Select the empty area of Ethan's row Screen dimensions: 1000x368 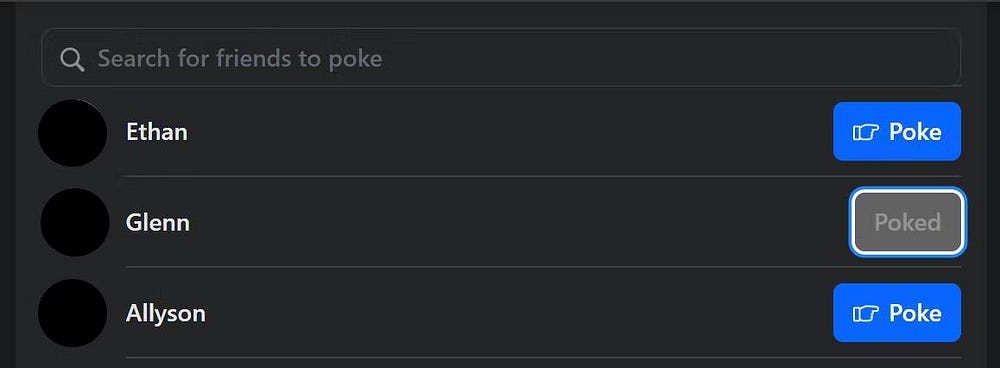click(x=510, y=132)
